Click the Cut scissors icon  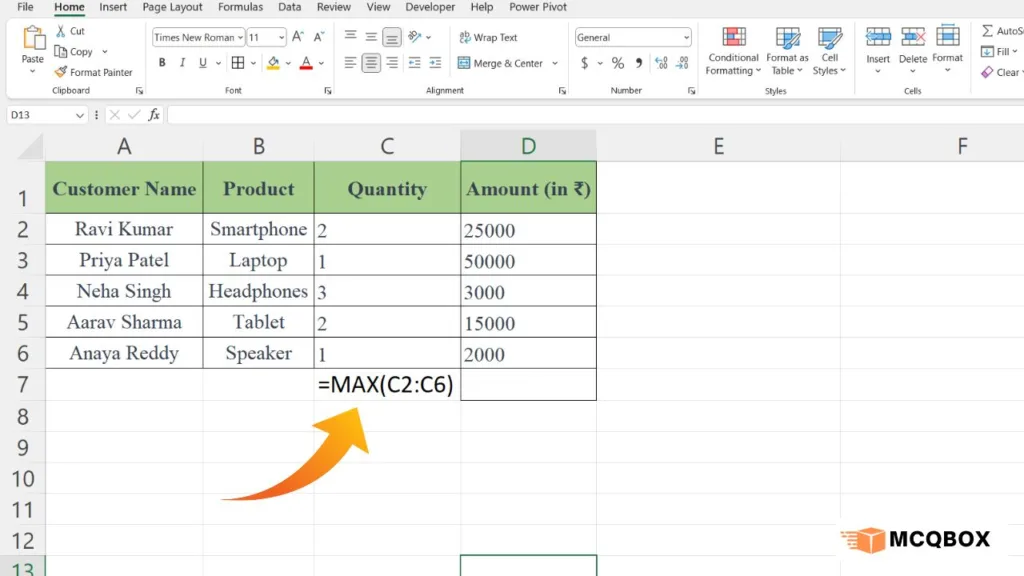[x=61, y=31]
